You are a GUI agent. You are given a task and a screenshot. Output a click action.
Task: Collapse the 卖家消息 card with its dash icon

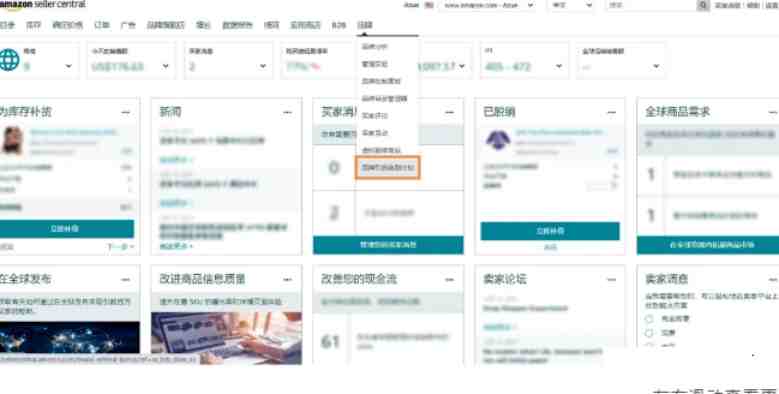tap(773, 280)
